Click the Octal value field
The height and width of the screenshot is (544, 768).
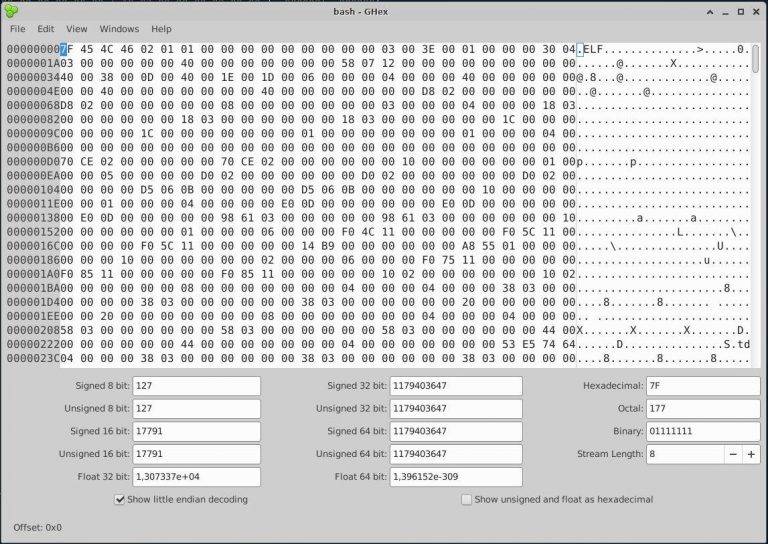703,408
